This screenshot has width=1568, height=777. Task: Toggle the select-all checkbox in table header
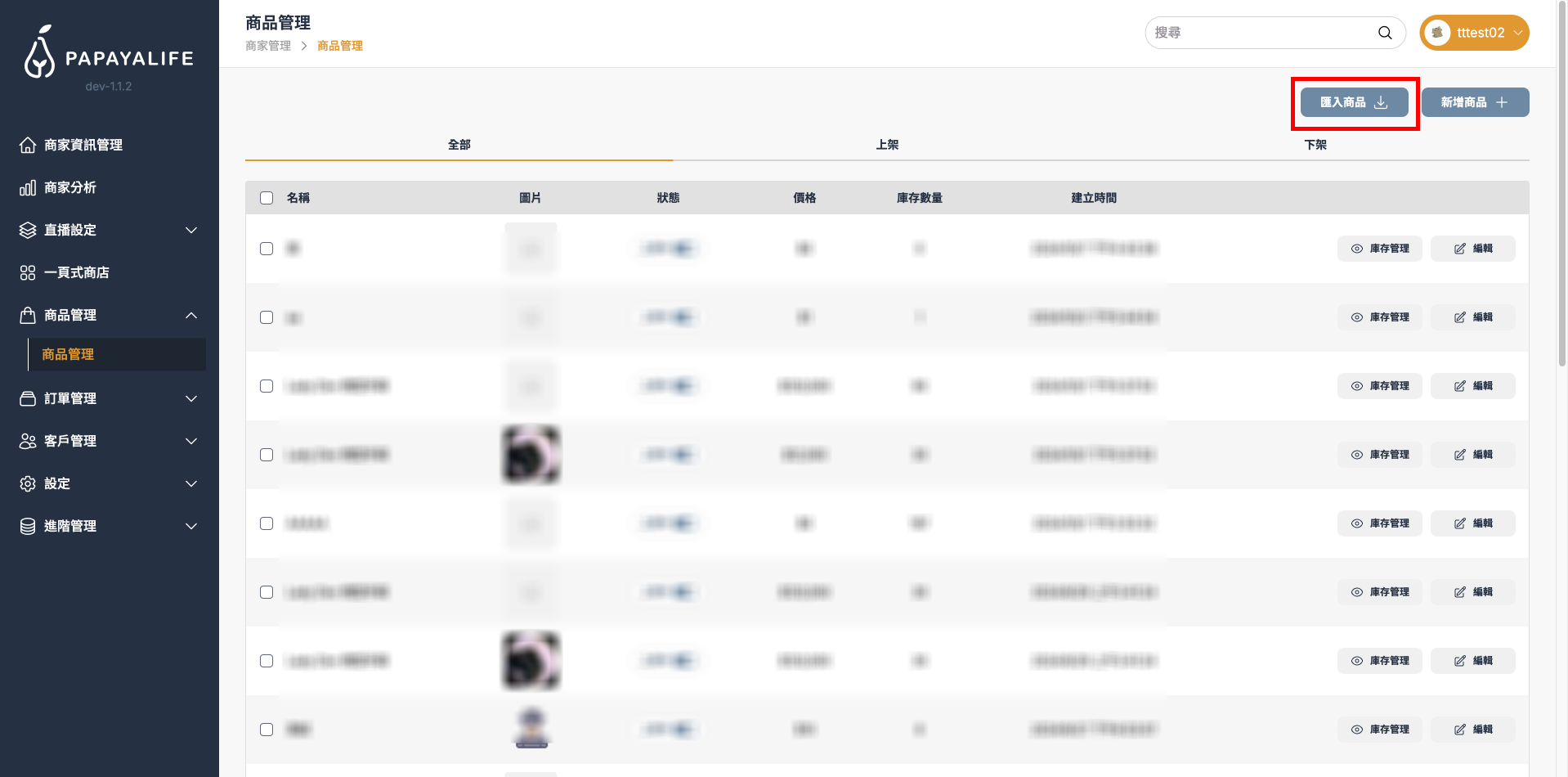pyautogui.click(x=267, y=198)
